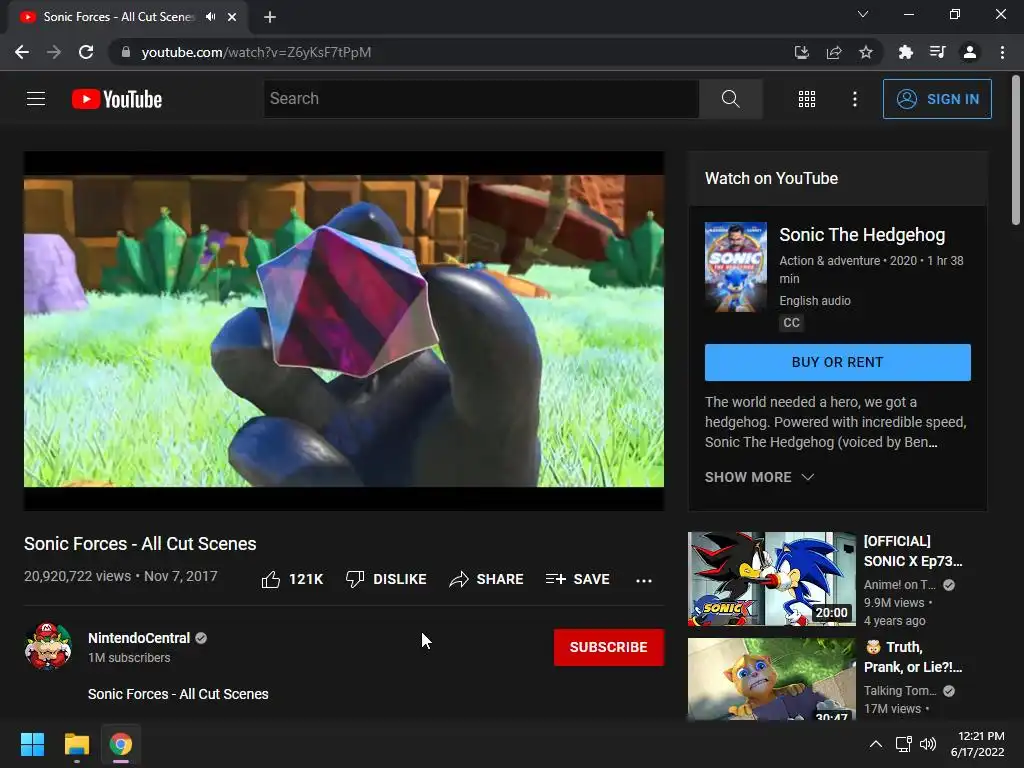Go to the YouTube home logo
The image size is (1024, 768).
[117, 99]
